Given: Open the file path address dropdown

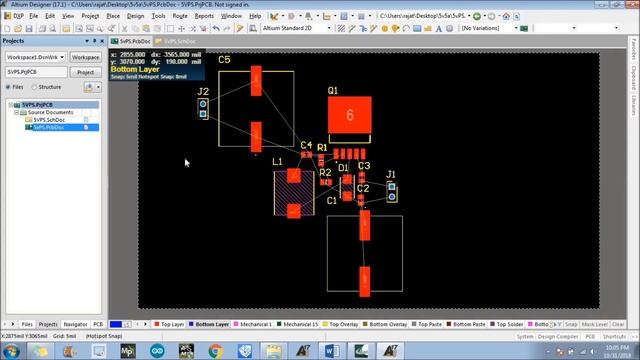Looking at the screenshot, I should coord(469,16).
